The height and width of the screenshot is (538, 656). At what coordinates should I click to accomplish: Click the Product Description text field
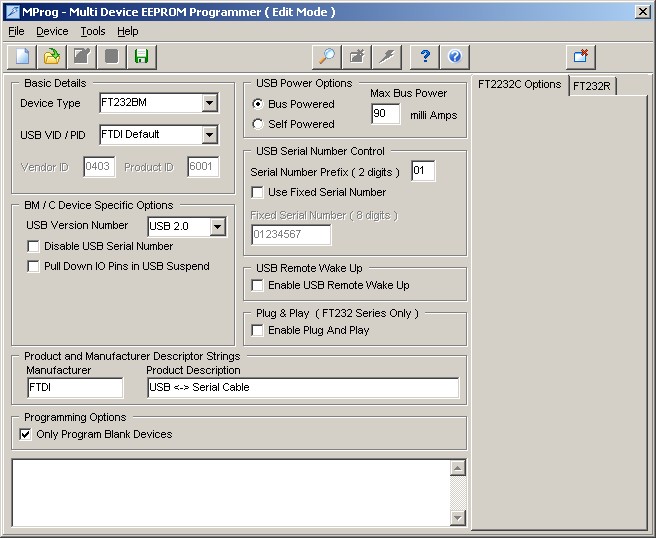click(x=302, y=388)
